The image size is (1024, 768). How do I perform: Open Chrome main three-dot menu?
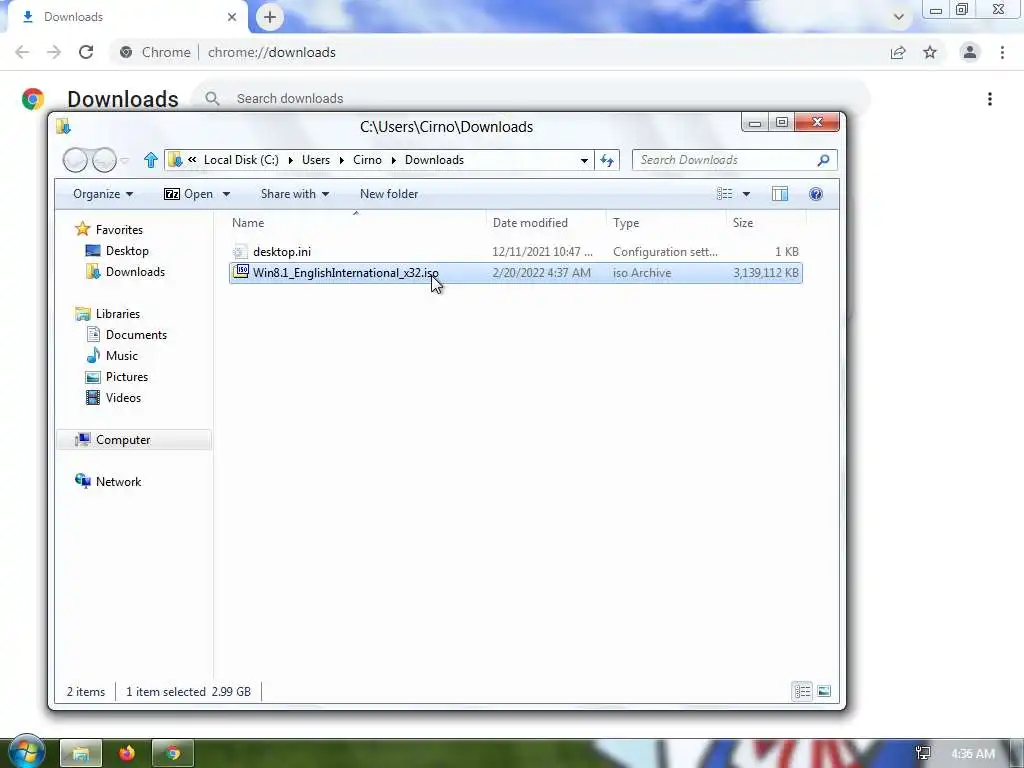click(x=1002, y=52)
